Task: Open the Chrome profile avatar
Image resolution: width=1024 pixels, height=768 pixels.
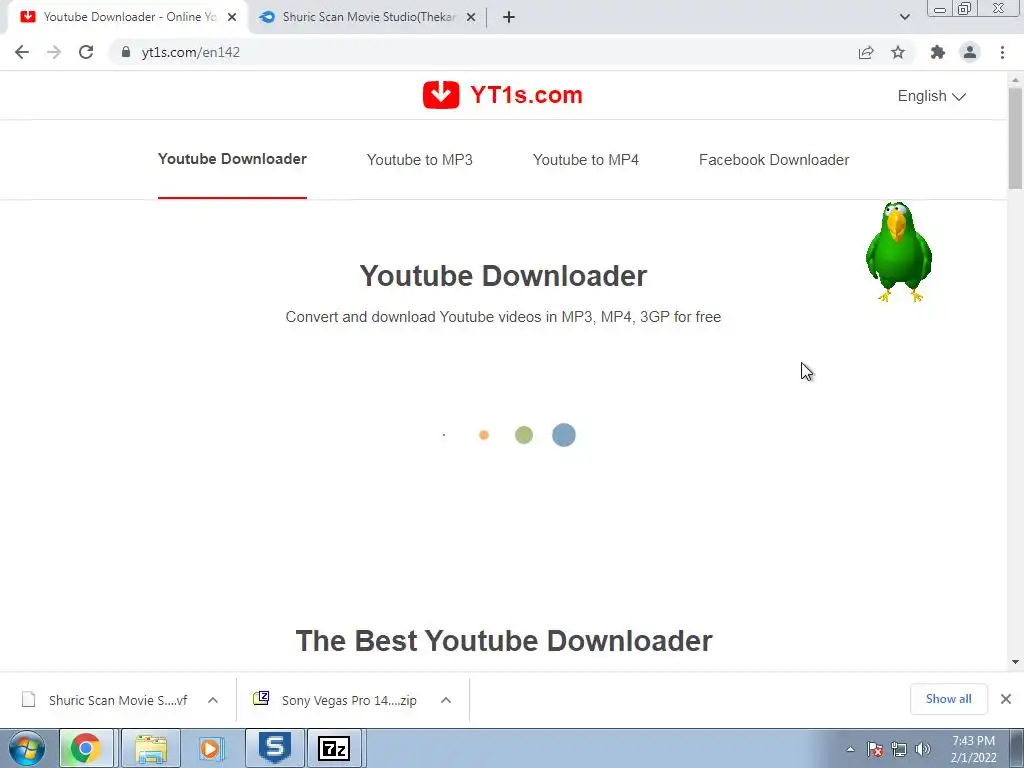Action: coord(970,52)
